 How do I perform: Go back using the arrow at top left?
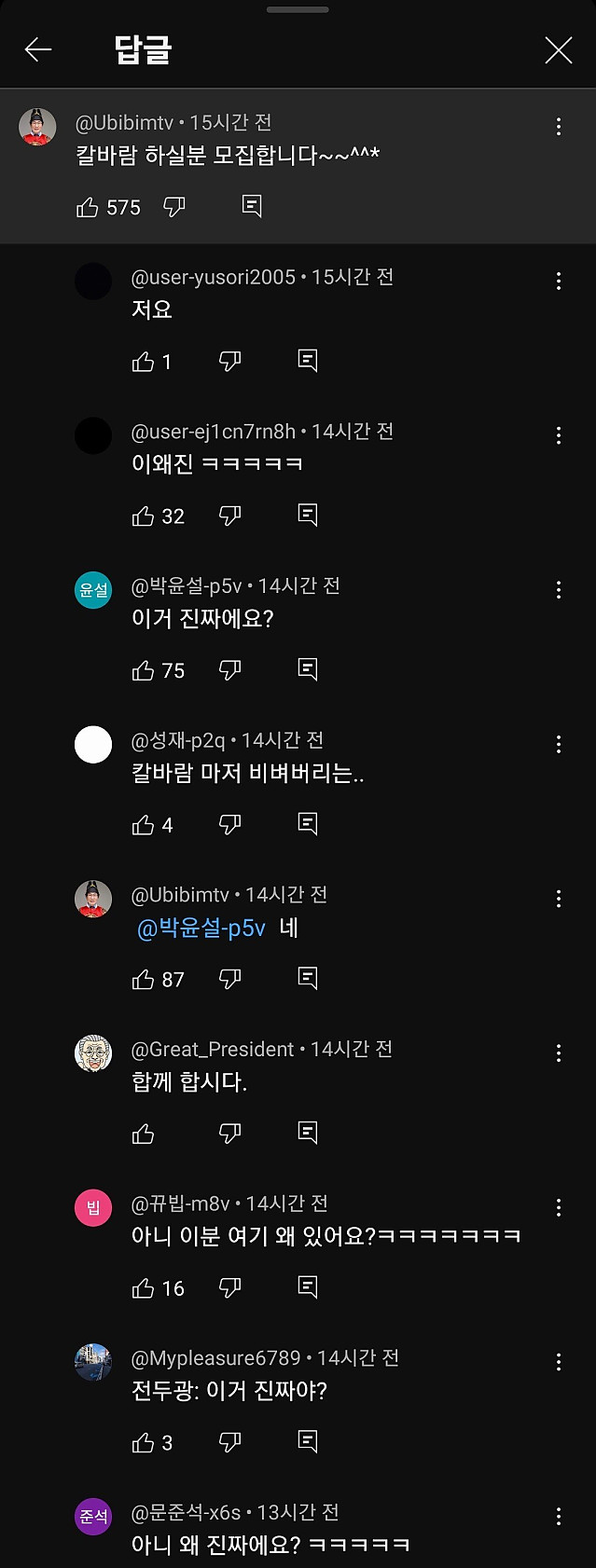pyautogui.click(x=37, y=50)
